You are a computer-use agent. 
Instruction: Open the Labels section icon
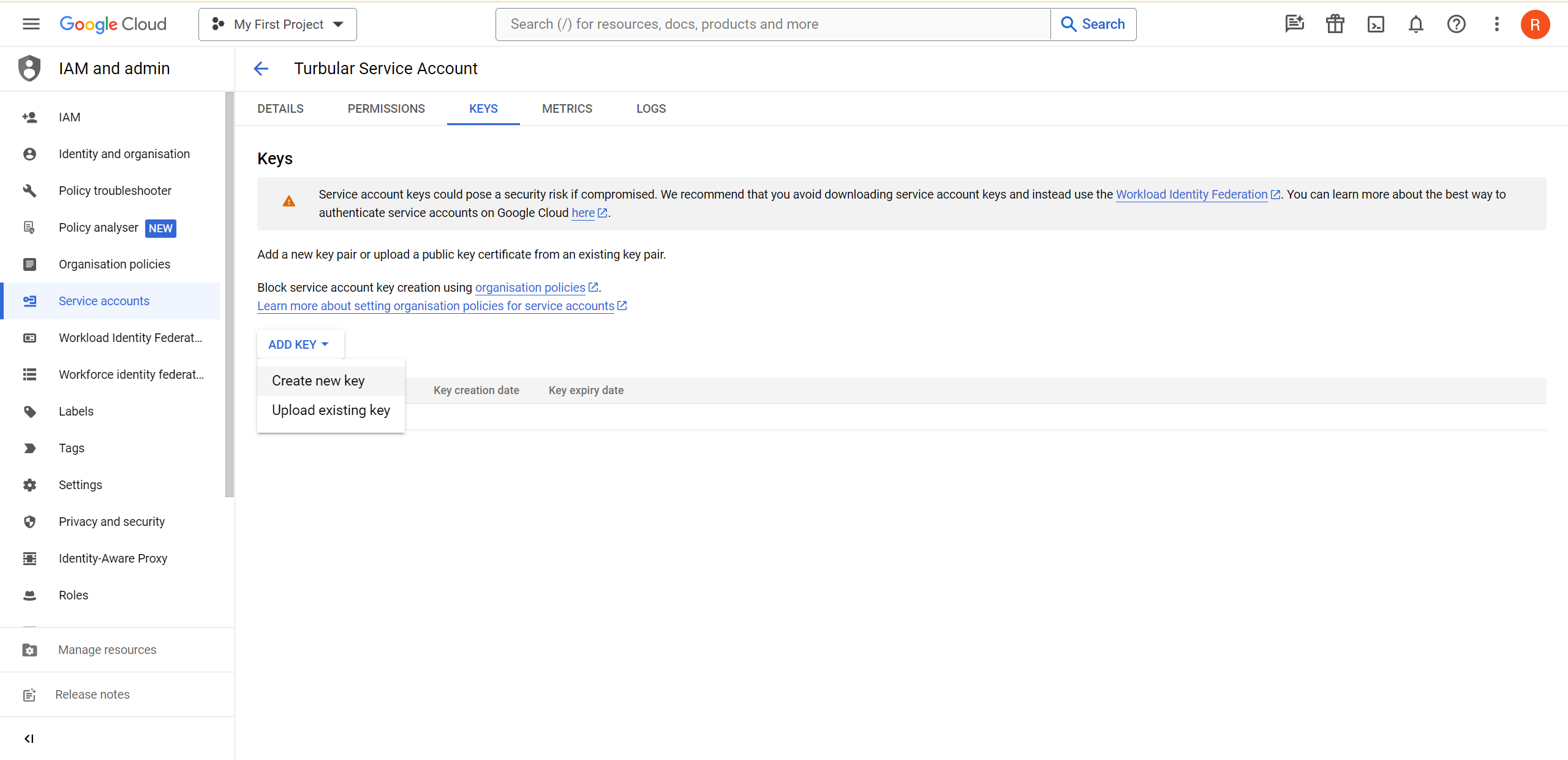coord(29,411)
